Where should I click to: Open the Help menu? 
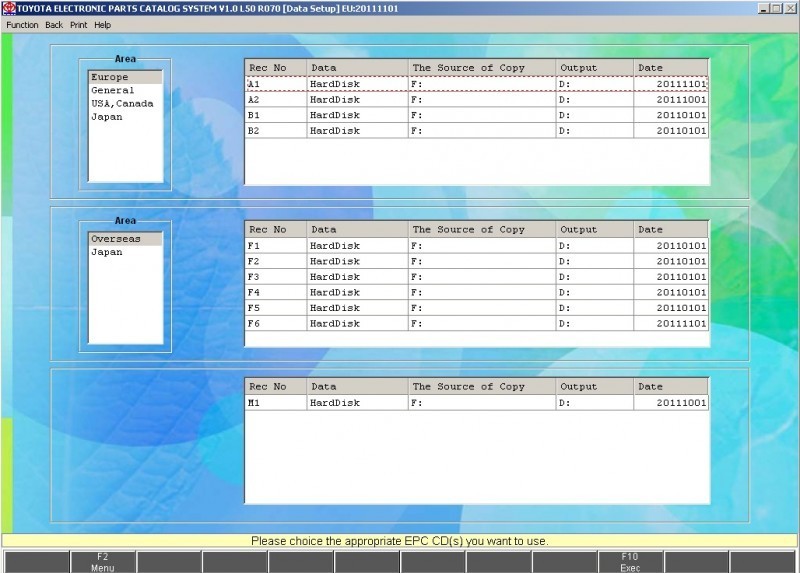pos(102,25)
